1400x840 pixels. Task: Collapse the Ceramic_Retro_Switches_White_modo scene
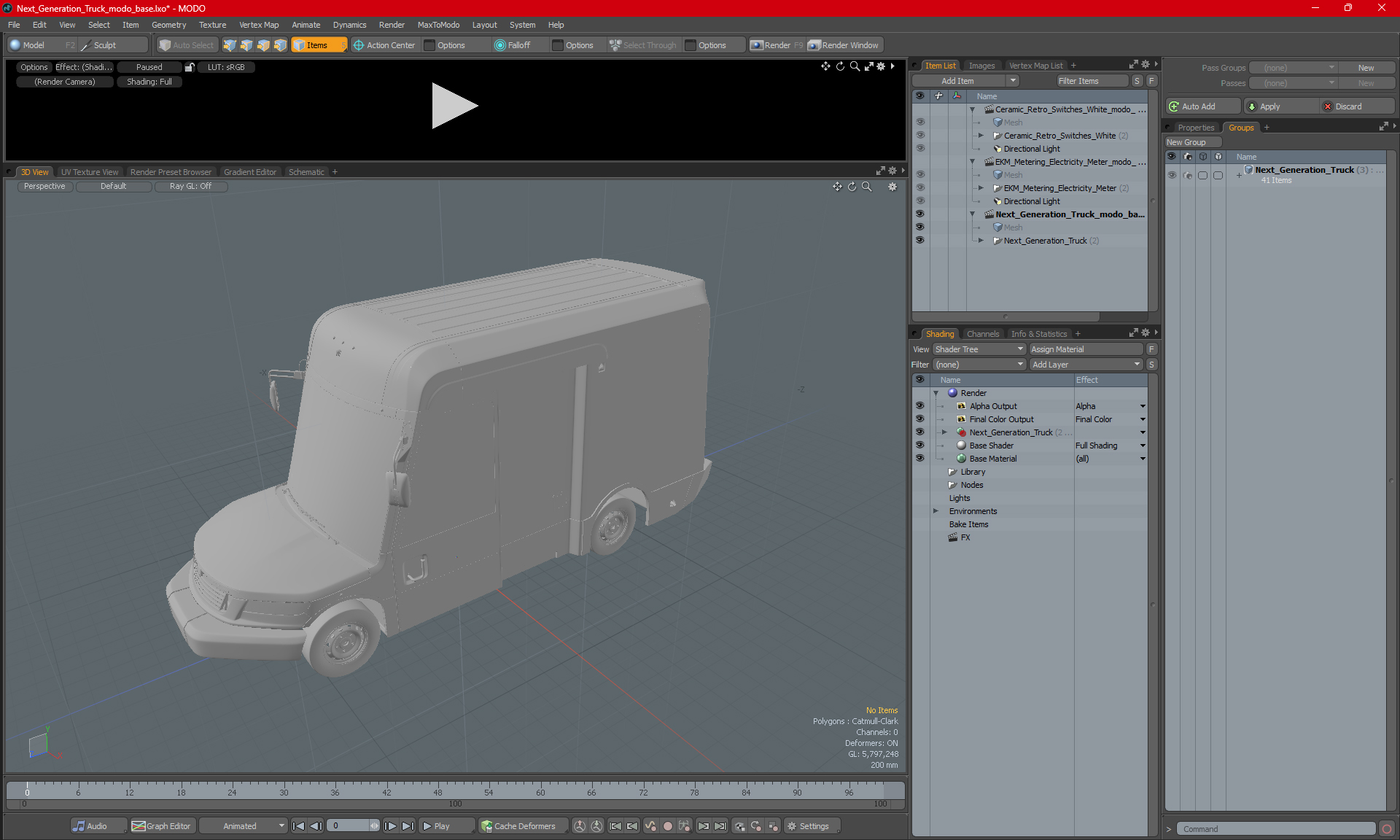coord(972,109)
